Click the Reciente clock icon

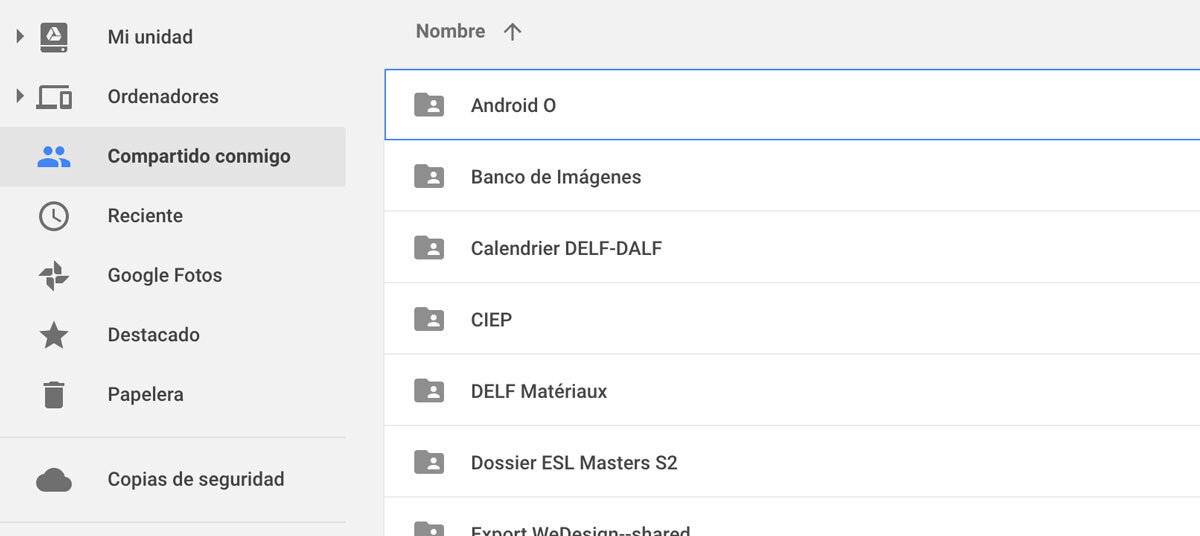point(54,216)
